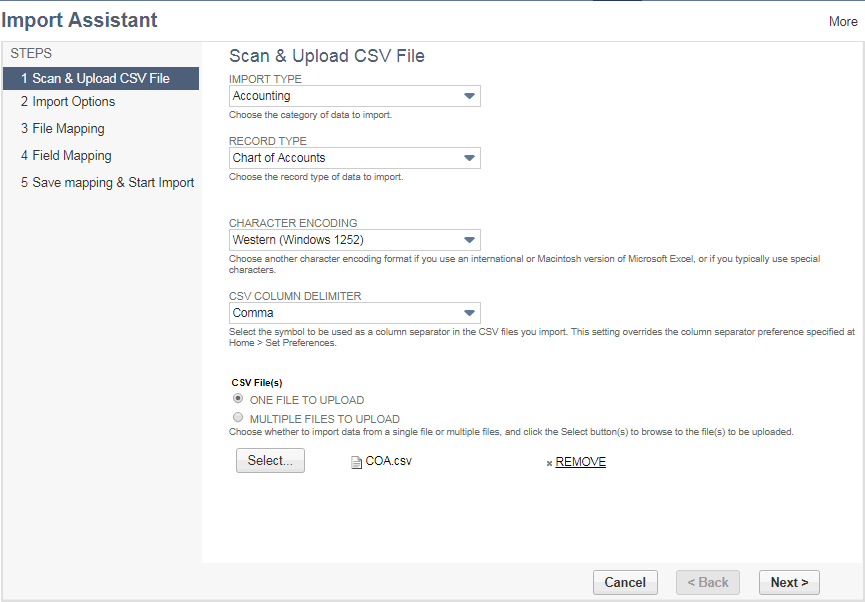Select the MULTIPLE FILES TO UPLOAD radio button
This screenshot has height=602, width=865.
click(x=237, y=417)
